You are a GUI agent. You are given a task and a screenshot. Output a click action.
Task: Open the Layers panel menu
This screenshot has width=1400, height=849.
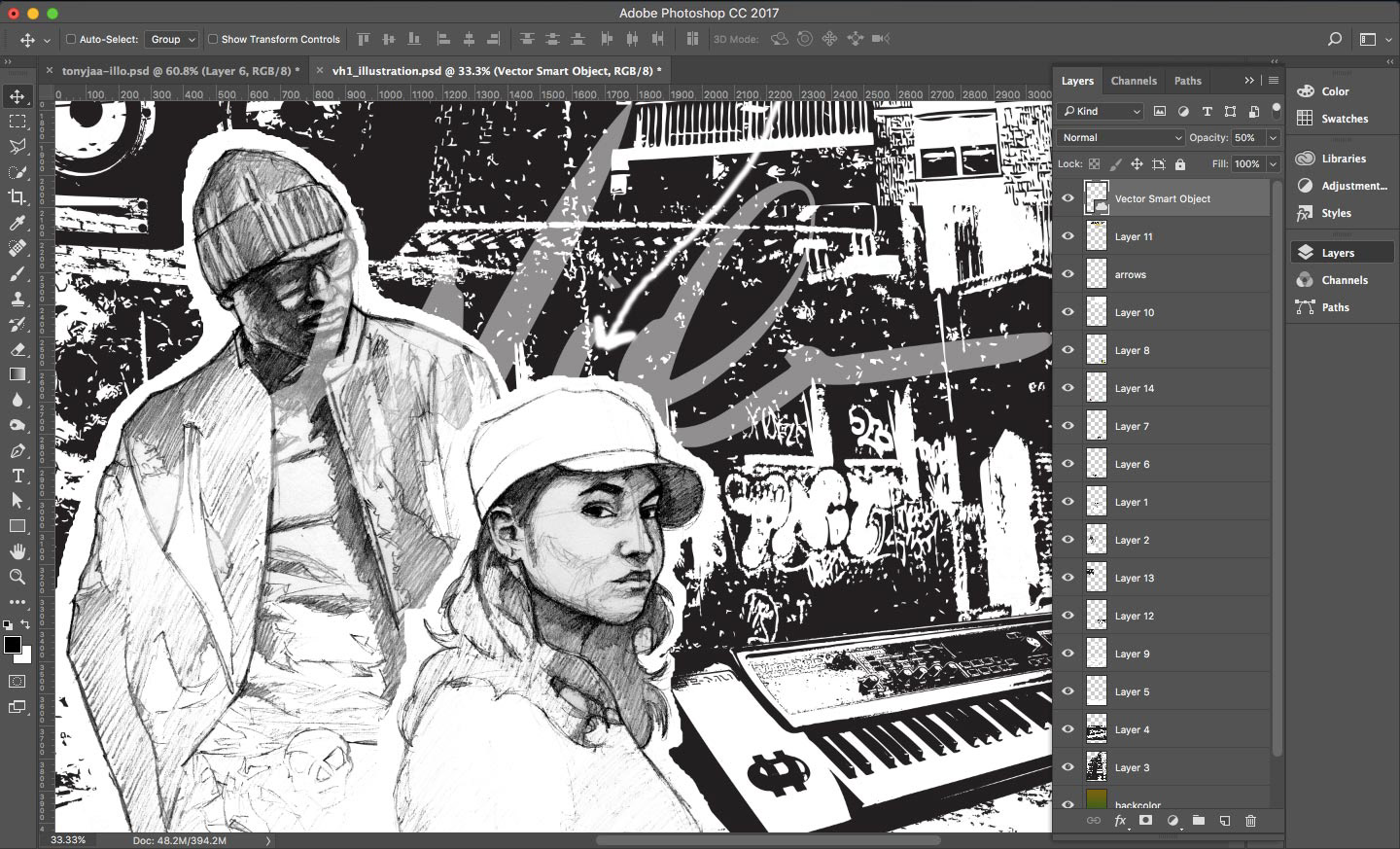tap(1274, 81)
